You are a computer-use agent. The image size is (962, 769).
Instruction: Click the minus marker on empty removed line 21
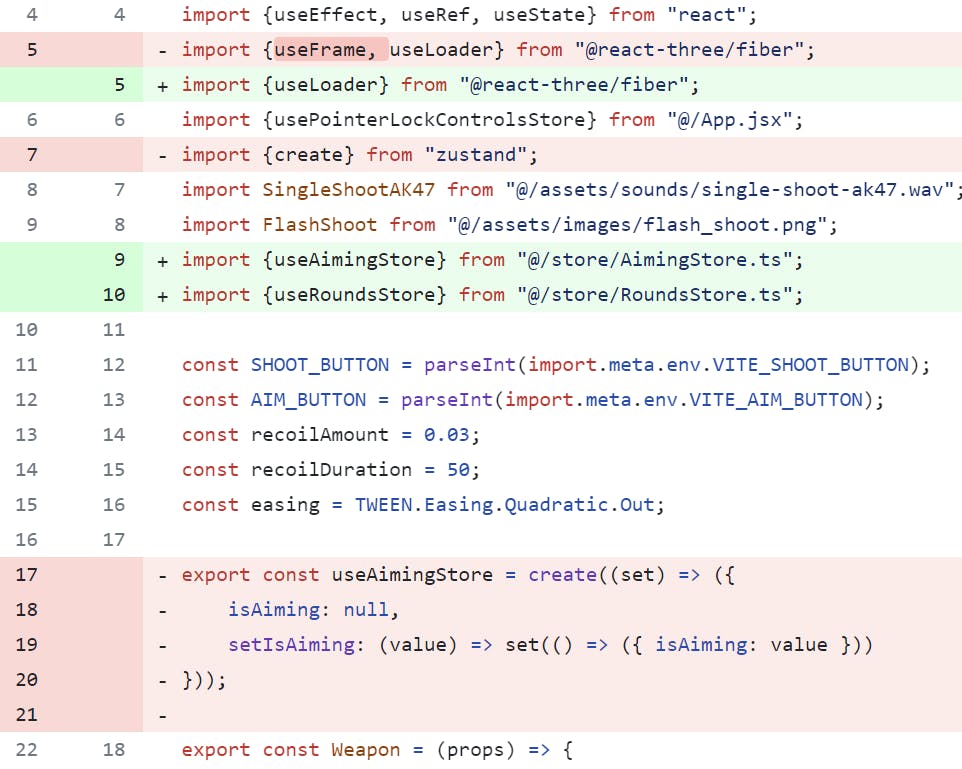pyautogui.click(x=163, y=715)
